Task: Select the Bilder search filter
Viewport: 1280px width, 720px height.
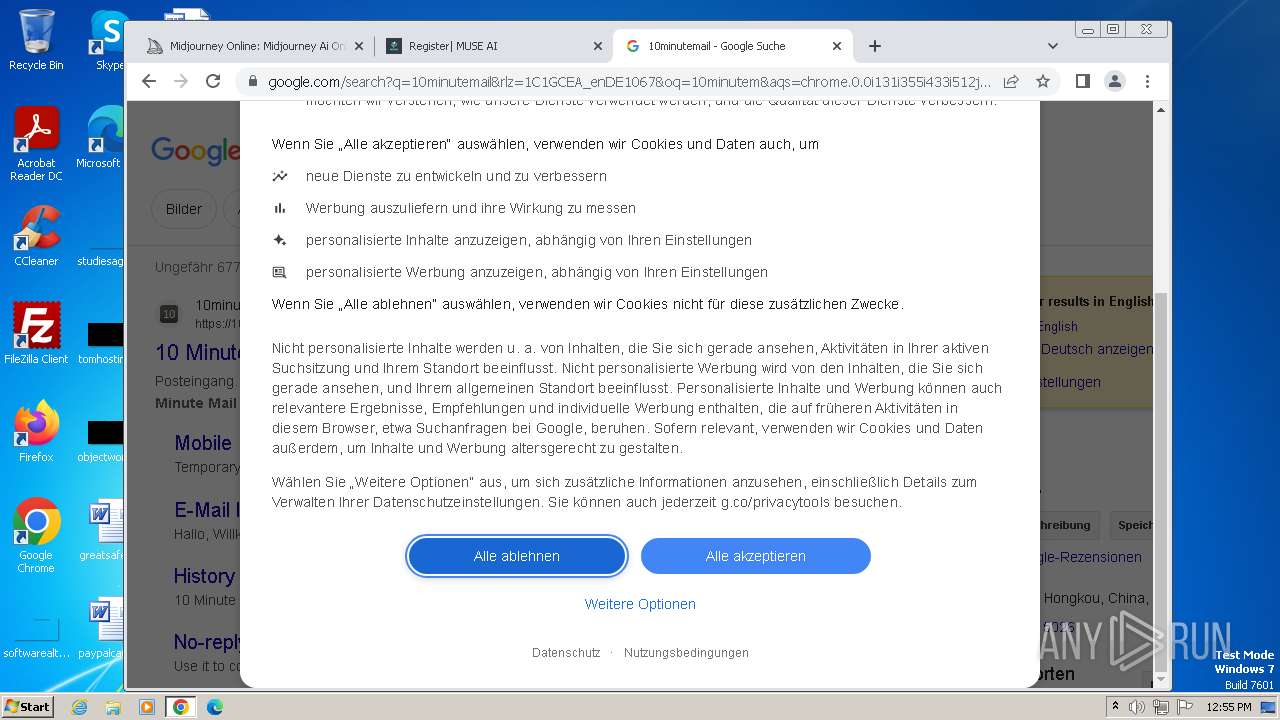Action: pos(184,209)
